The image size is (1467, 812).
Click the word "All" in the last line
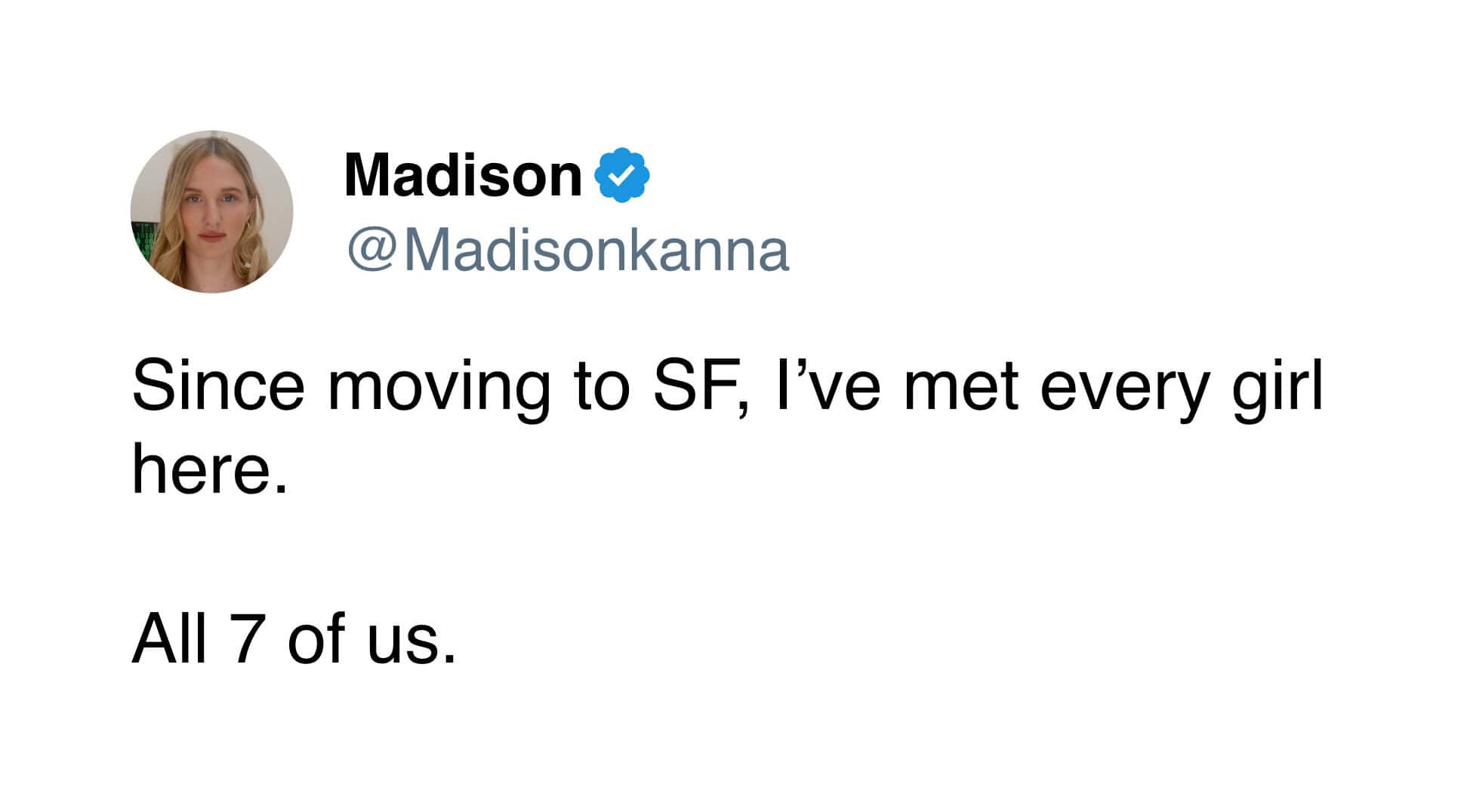click(x=169, y=638)
